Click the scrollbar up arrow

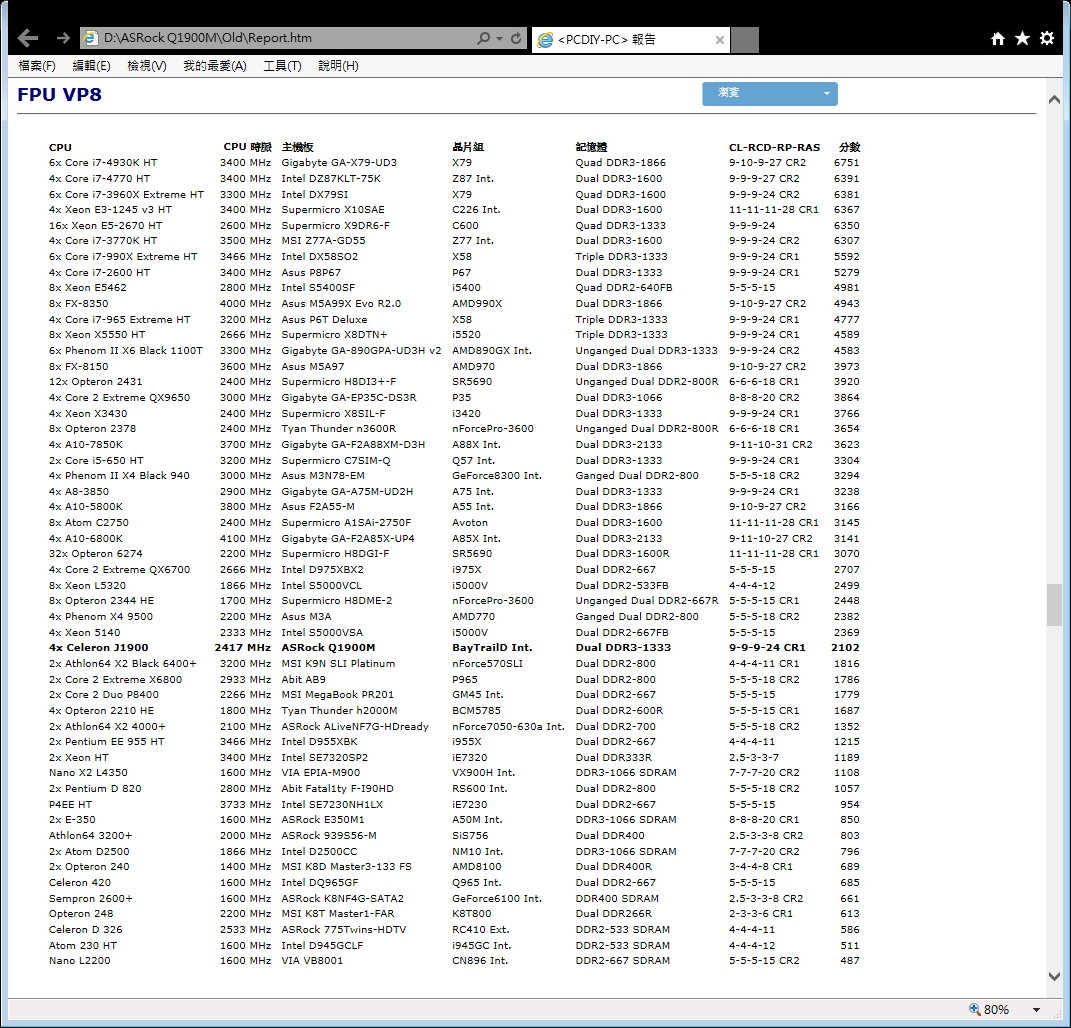tap(1054, 100)
